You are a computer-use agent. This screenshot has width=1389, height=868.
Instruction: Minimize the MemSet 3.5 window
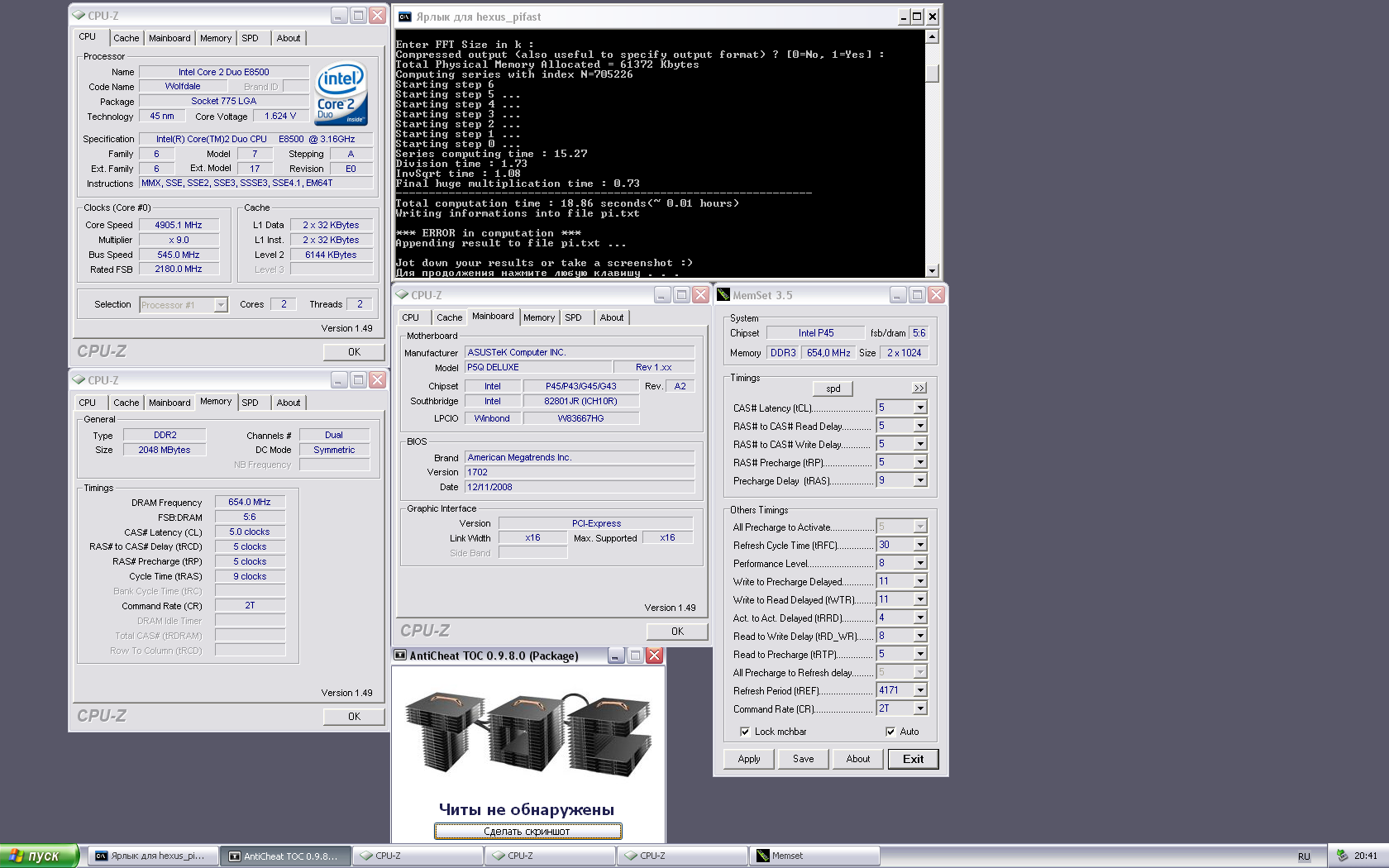898,295
